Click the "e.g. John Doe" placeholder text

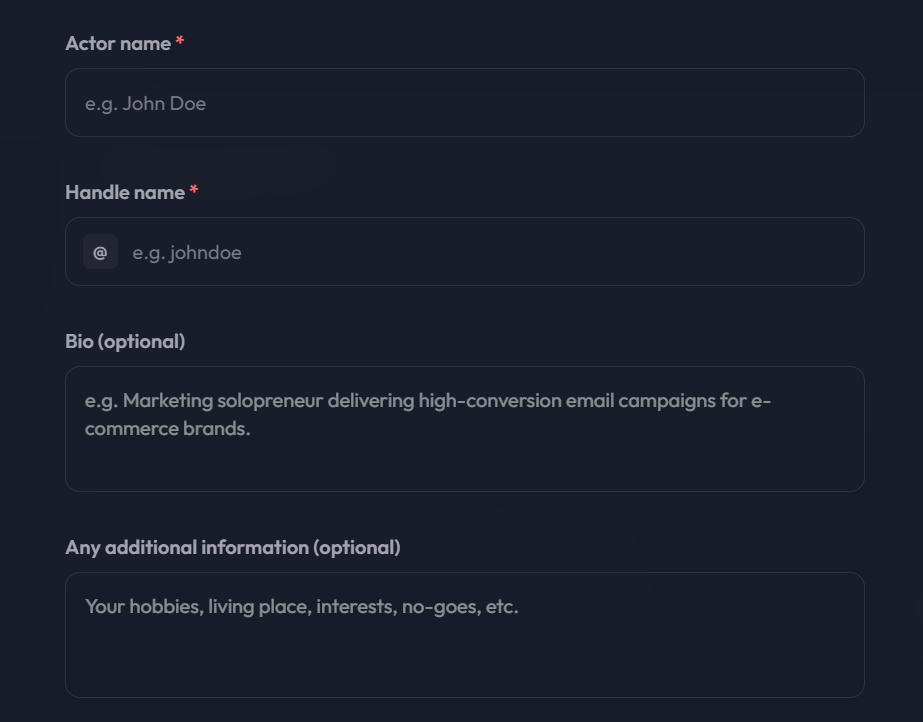[145, 104]
